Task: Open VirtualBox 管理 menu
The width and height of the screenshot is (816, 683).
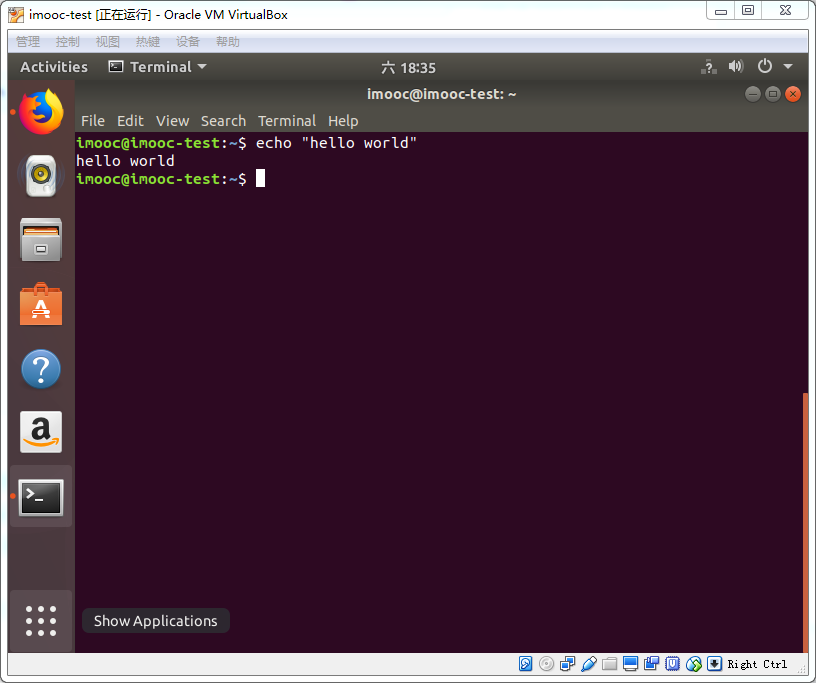Action: [x=28, y=42]
